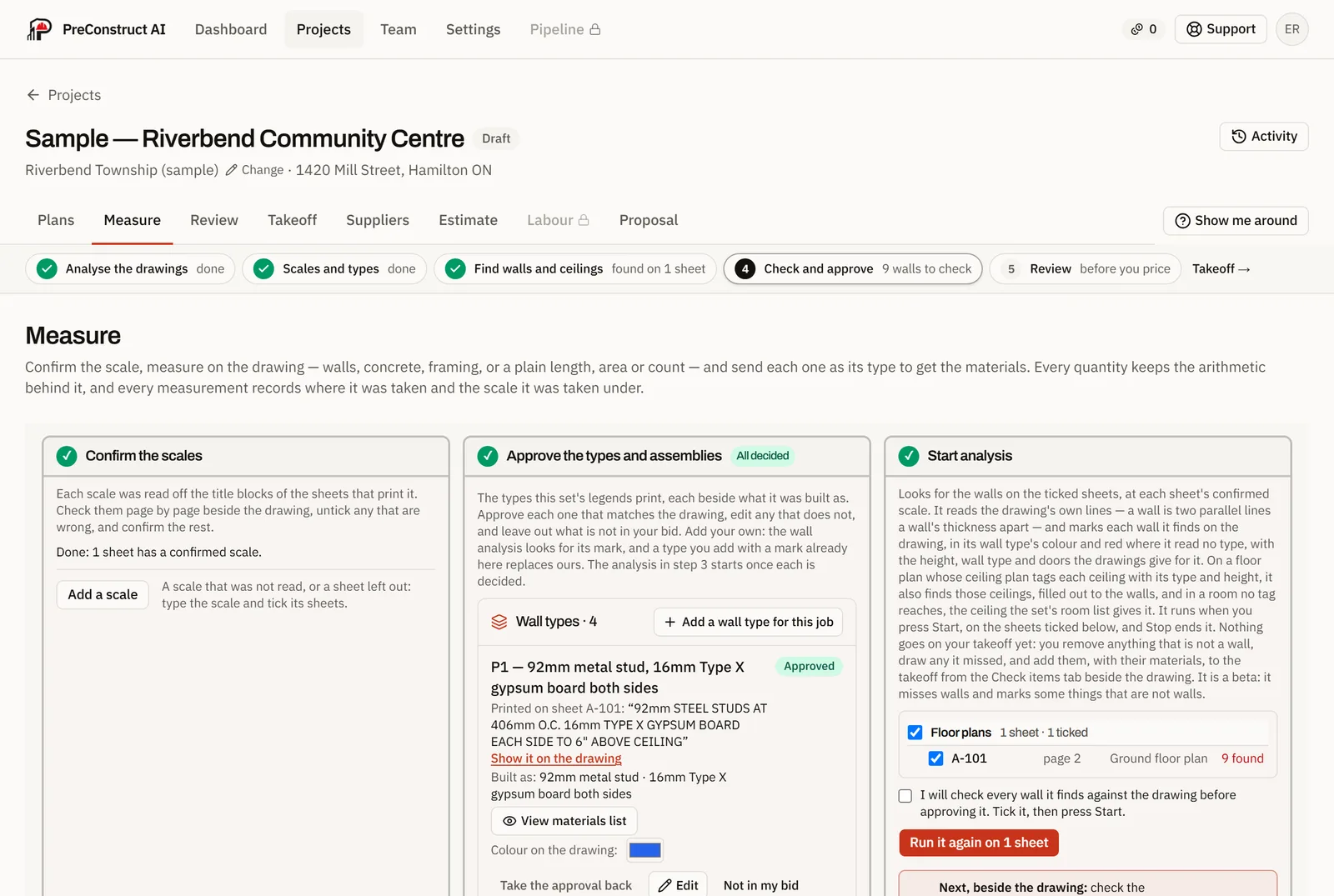Click the back arrow beside Projects
The width and height of the screenshot is (1334, 896).
33,95
